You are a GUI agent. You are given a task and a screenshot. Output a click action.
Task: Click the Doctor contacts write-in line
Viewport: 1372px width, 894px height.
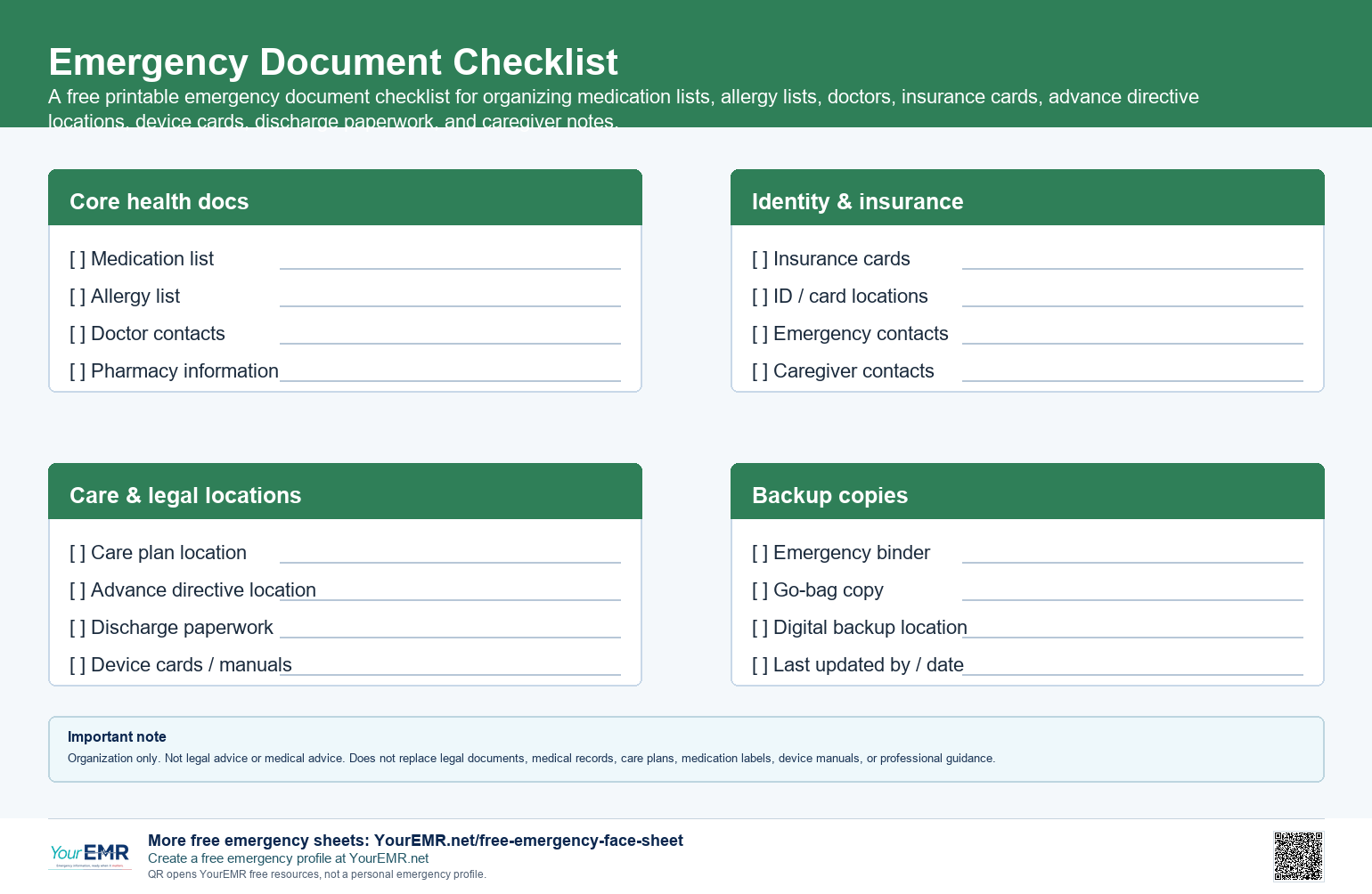450,343
